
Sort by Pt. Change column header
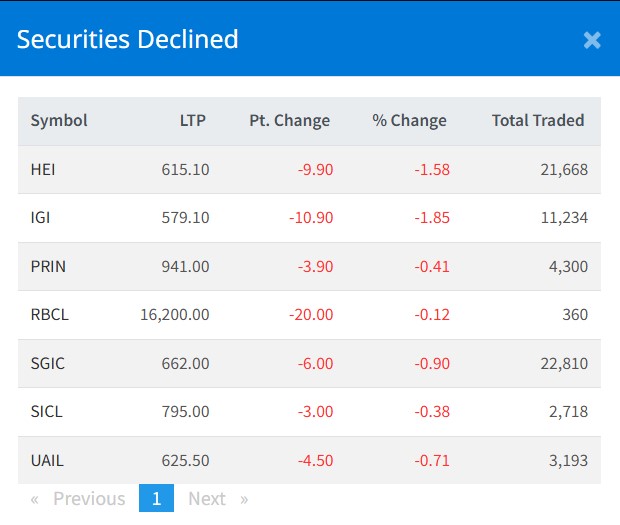[x=289, y=121]
